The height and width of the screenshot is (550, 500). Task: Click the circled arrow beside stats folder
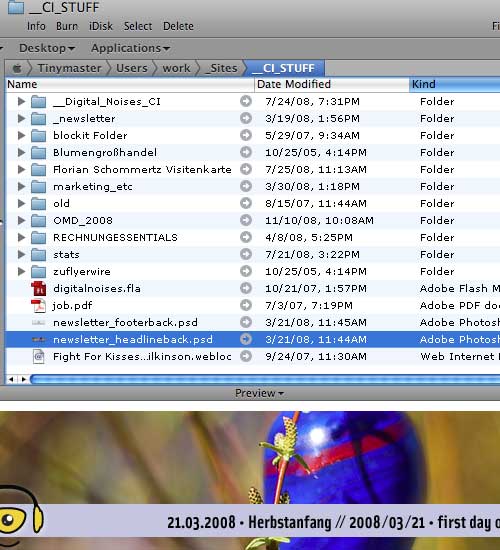(246, 254)
